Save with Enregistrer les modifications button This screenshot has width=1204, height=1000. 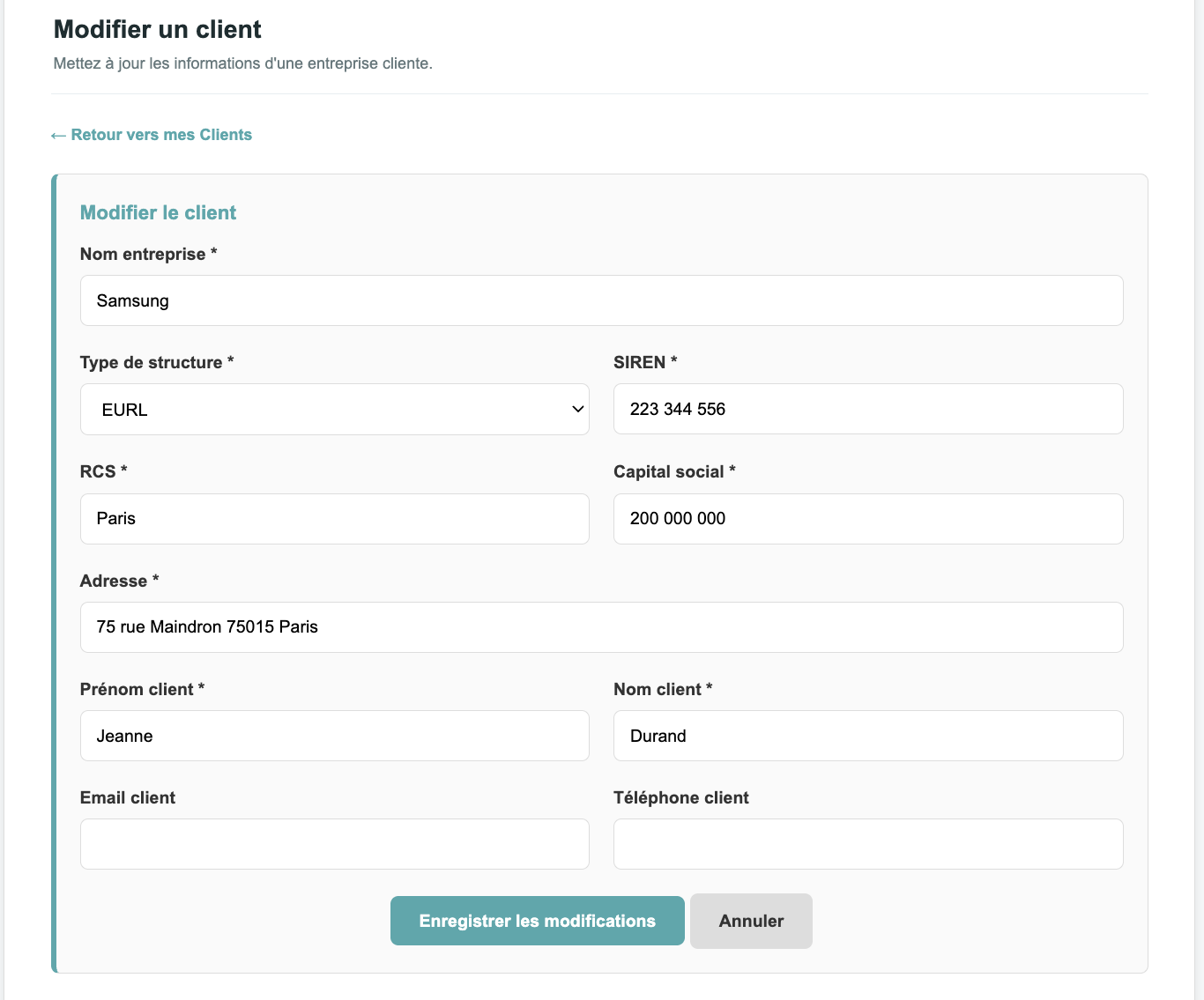coord(538,921)
